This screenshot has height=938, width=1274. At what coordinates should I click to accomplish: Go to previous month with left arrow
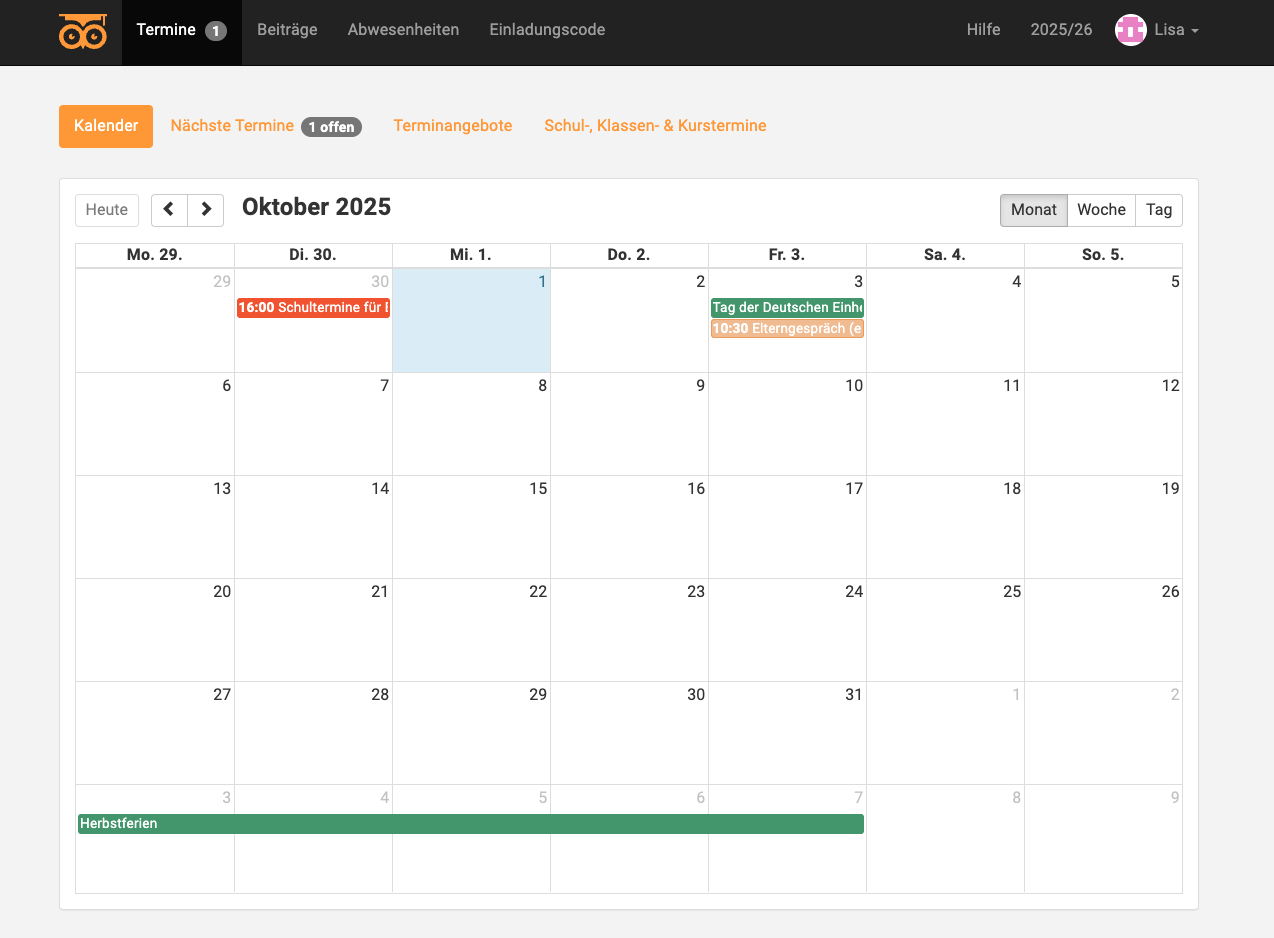(169, 210)
